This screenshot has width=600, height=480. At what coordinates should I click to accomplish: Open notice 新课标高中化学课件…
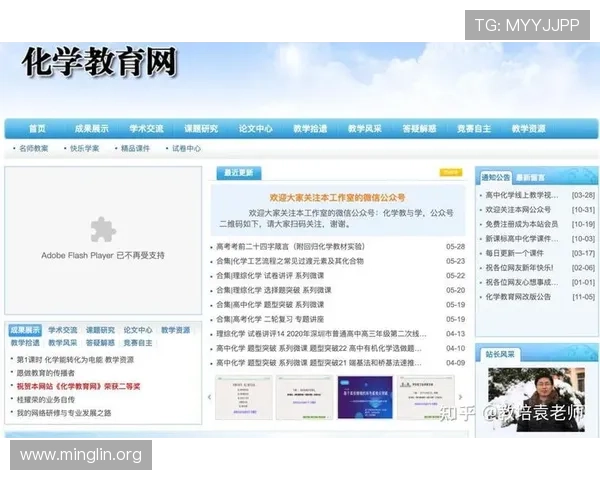pos(522,238)
